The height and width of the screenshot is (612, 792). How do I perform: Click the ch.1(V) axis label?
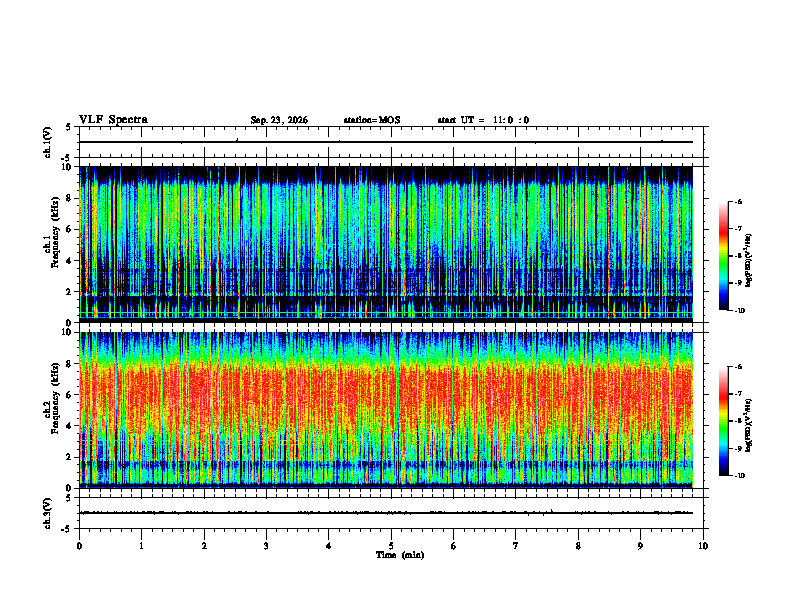tap(48, 142)
